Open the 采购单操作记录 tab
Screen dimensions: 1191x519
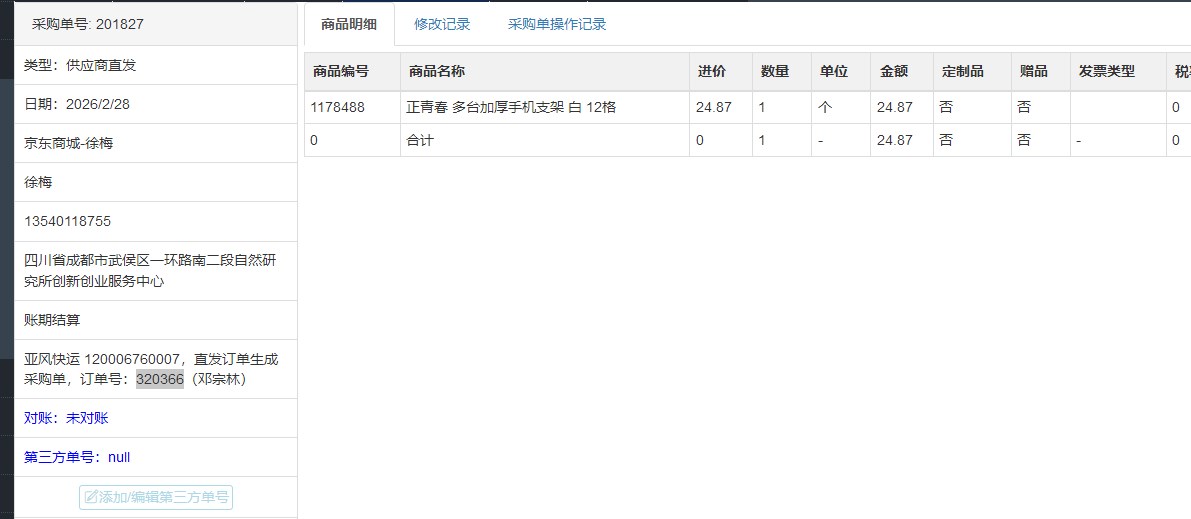click(x=556, y=24)
